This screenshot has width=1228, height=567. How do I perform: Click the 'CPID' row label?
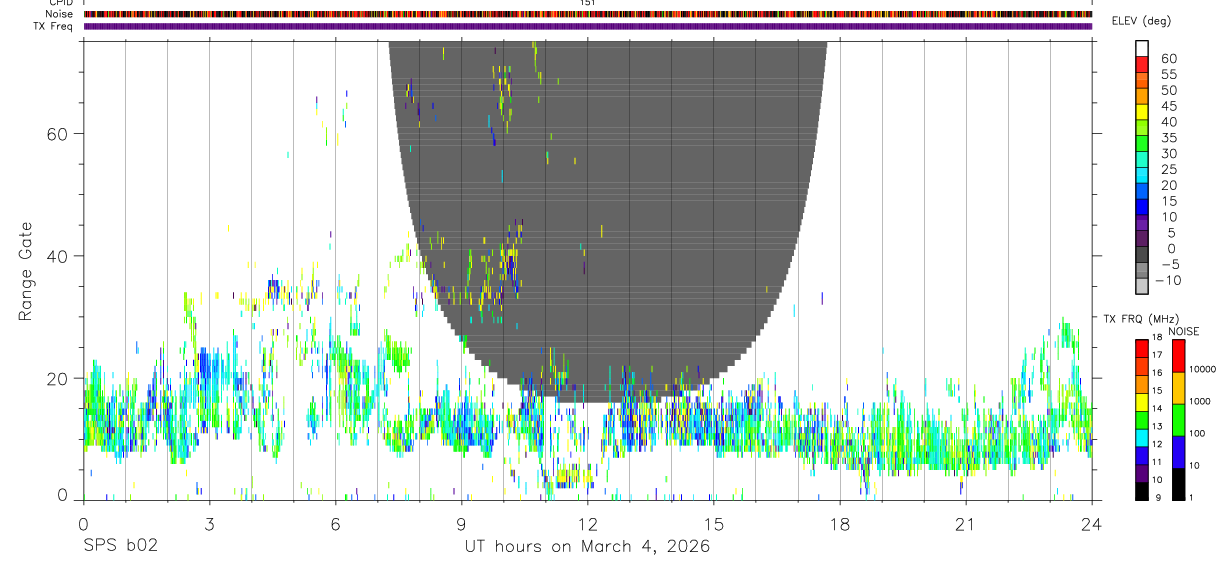(61, 3)
